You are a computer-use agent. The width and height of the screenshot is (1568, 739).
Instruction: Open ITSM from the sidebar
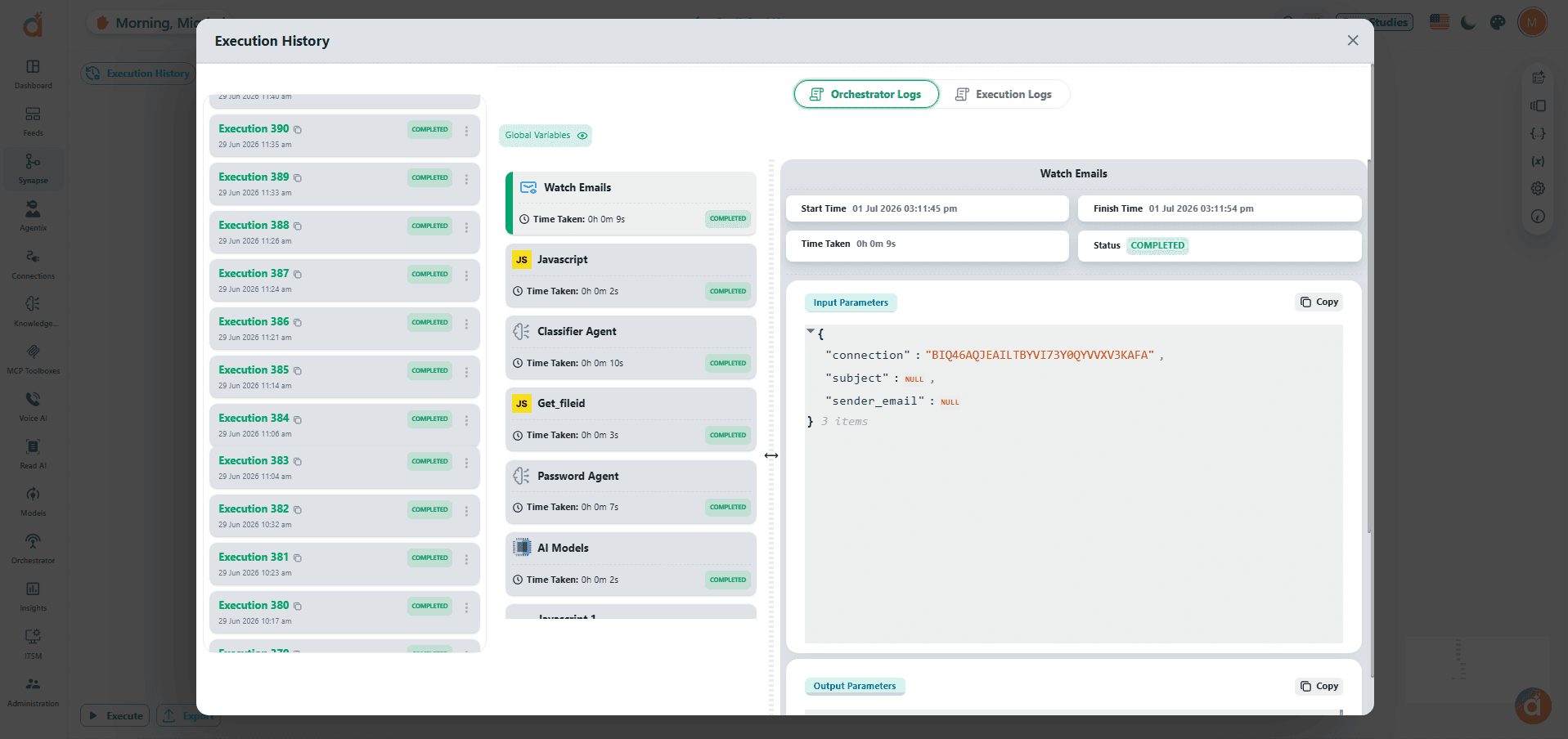[33, 644]
